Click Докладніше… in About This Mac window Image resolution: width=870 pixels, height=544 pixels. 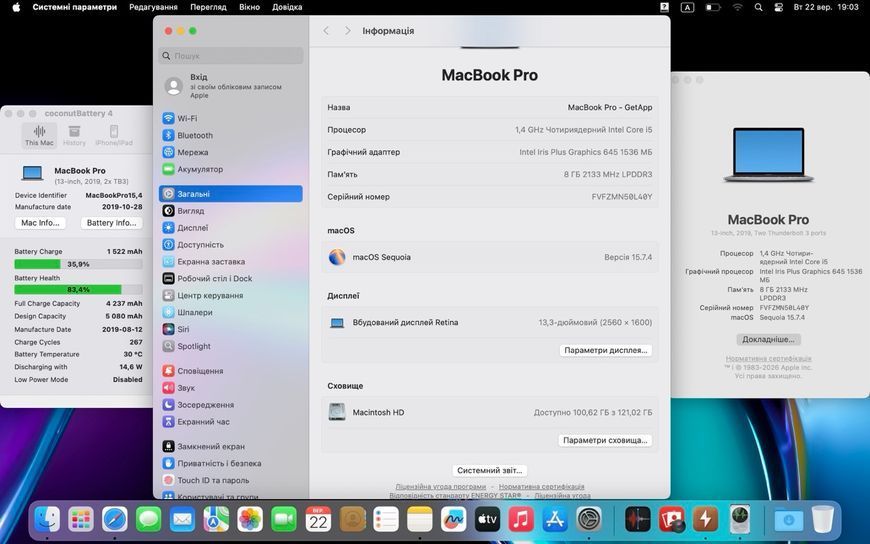(768, 339)
